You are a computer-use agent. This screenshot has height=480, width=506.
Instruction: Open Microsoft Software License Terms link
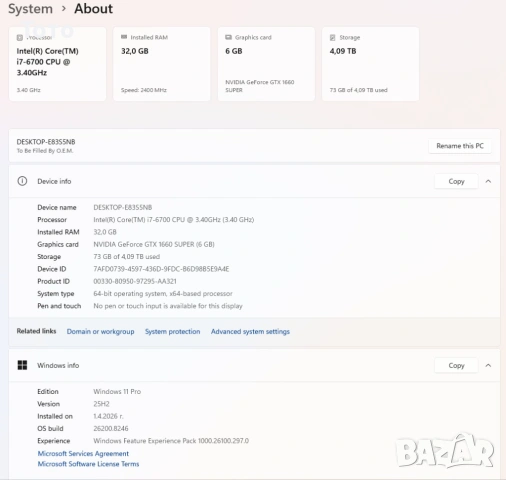pyautogui.click(x=88, y=464)
